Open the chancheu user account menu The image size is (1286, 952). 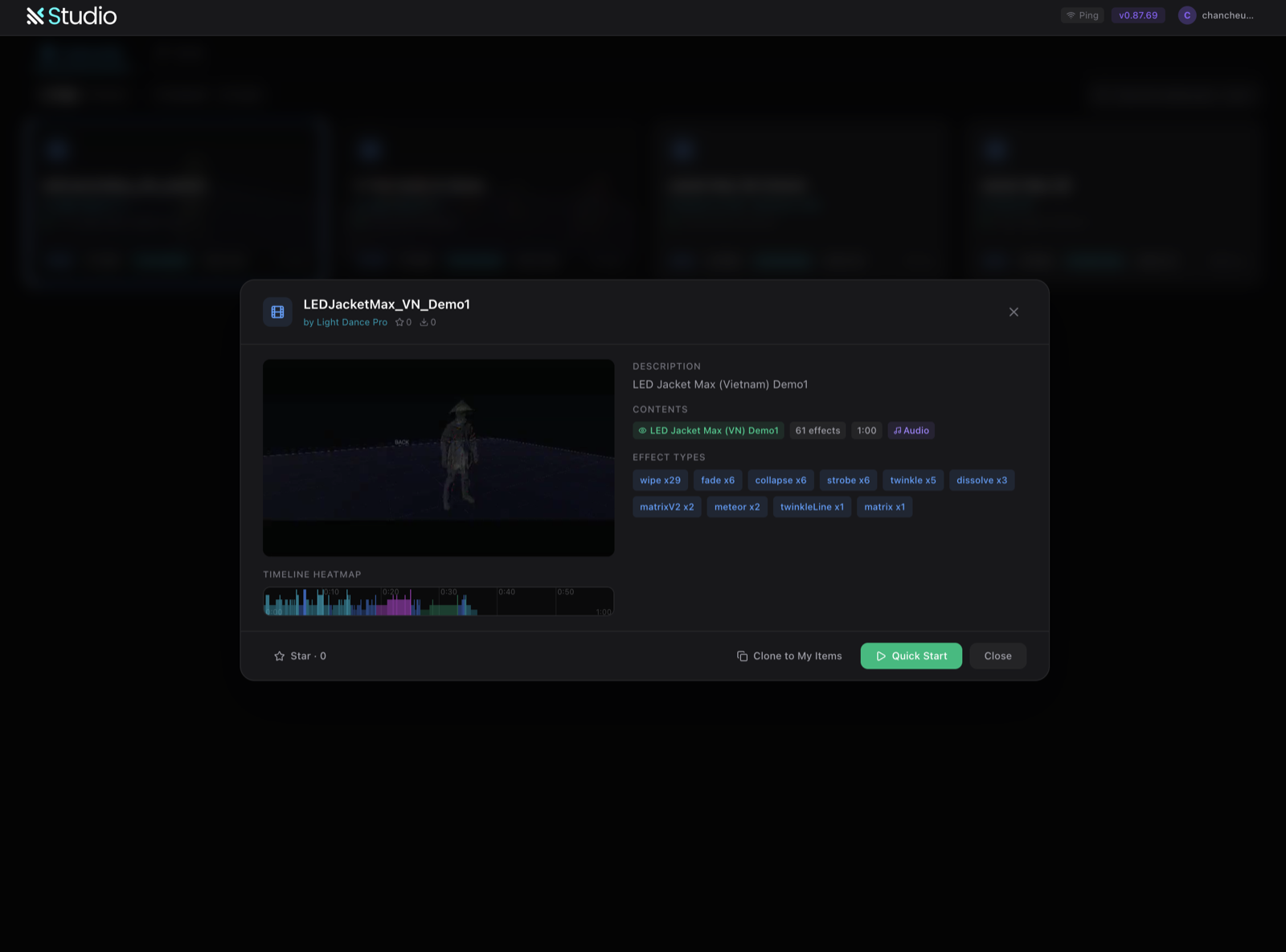pos(1216,15)
